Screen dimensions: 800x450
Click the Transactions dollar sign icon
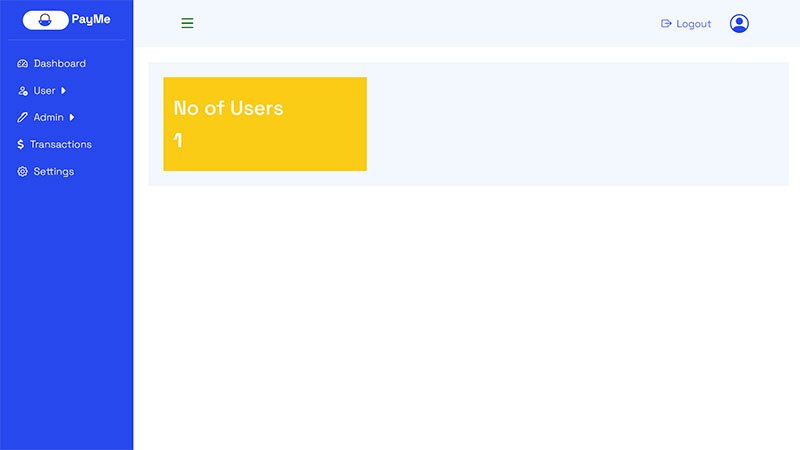[20, 144]
